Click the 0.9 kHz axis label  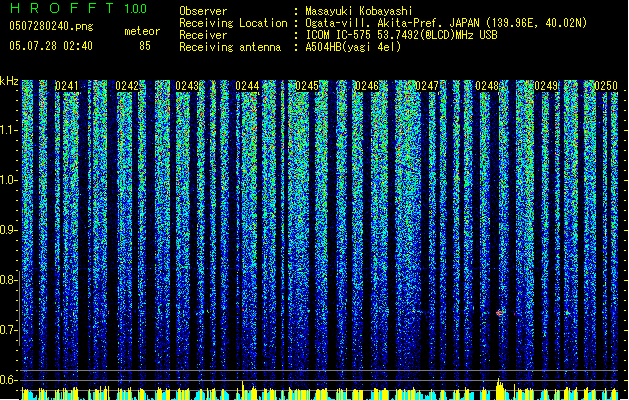(x=9, y=230)
